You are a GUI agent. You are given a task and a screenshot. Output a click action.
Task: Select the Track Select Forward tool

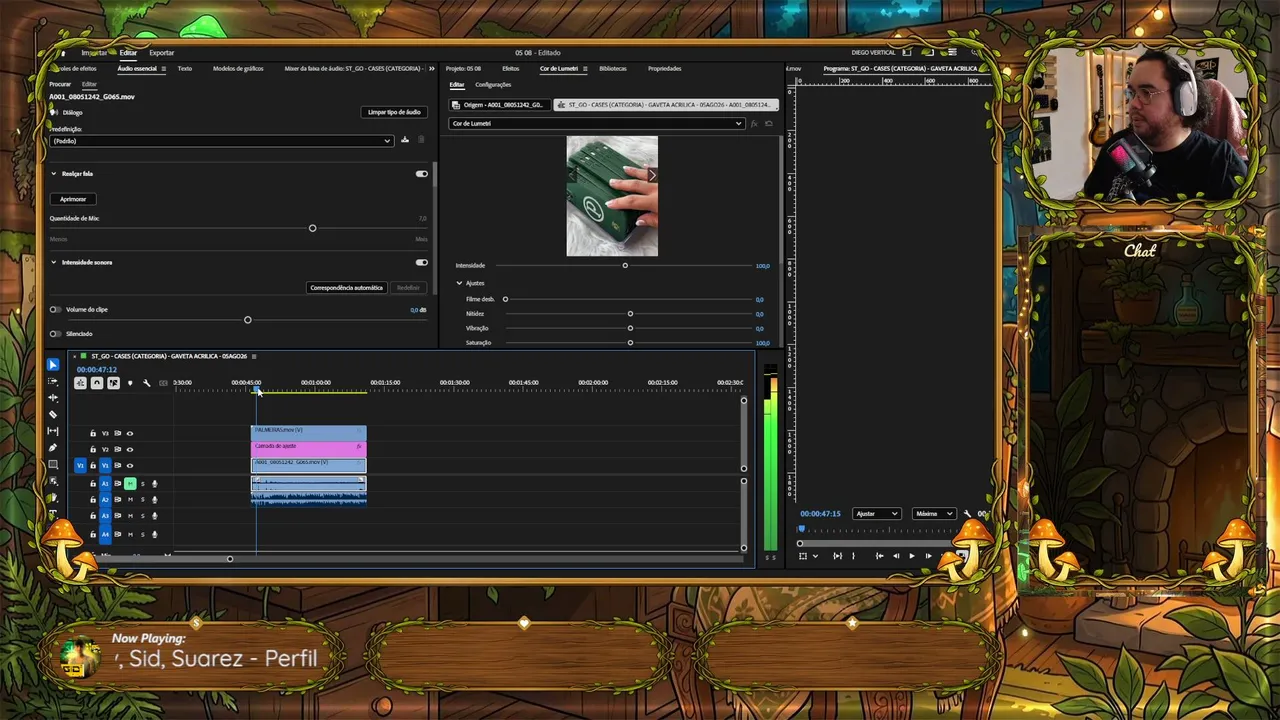click(x=53, y=381)
